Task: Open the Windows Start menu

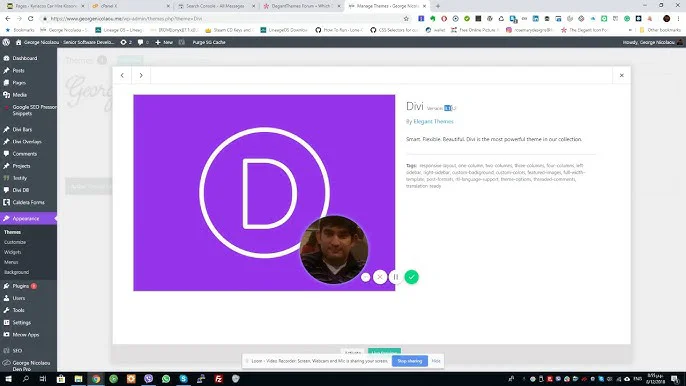Action: (x=8, y=379)
